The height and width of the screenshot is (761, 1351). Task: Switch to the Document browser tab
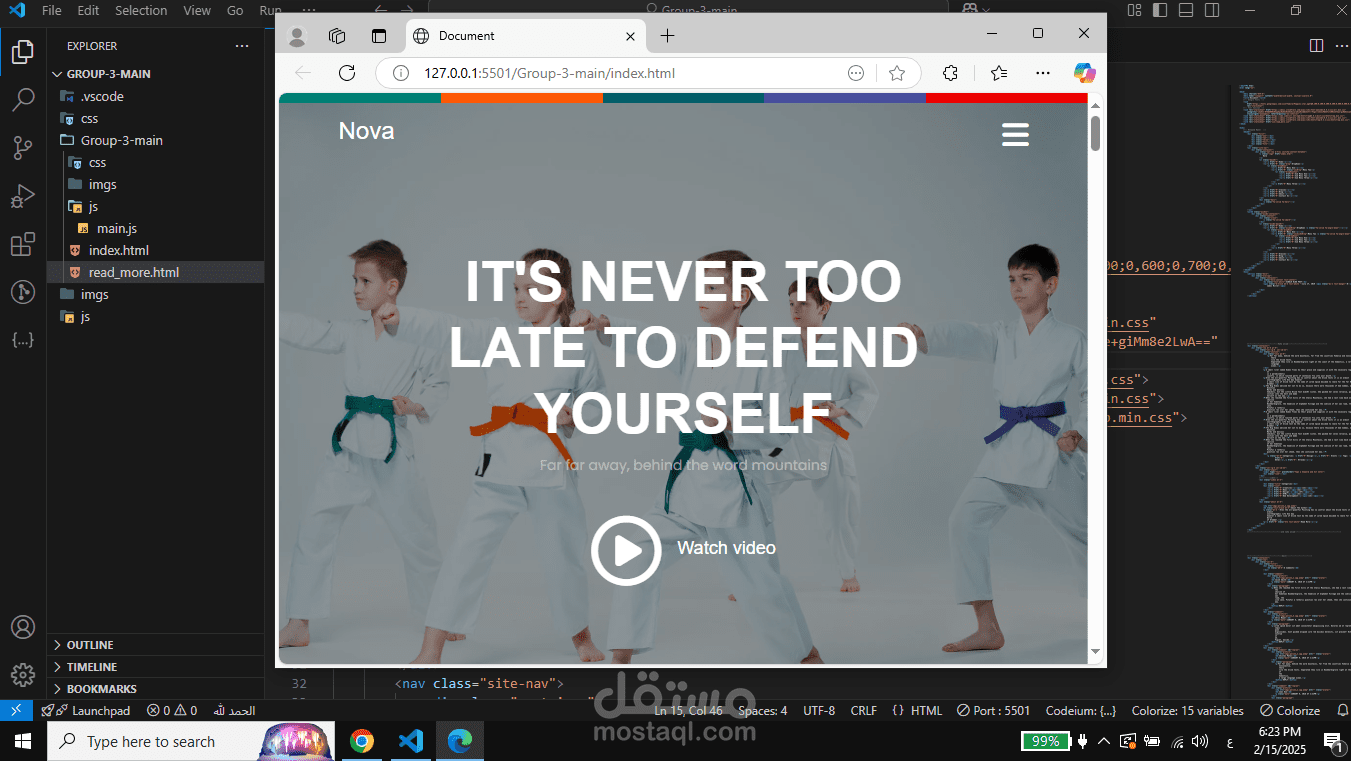pos(525,36)
